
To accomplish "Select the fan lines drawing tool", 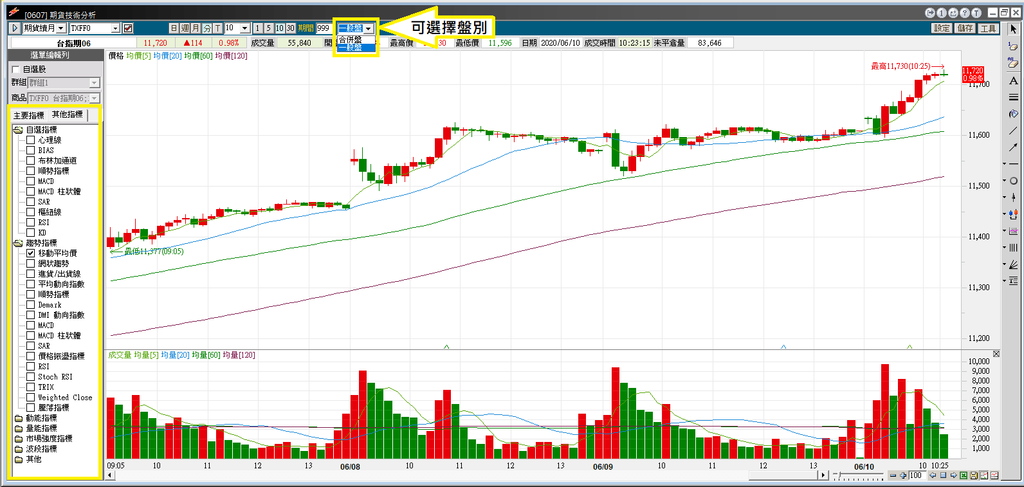I will pos(1014,264).
